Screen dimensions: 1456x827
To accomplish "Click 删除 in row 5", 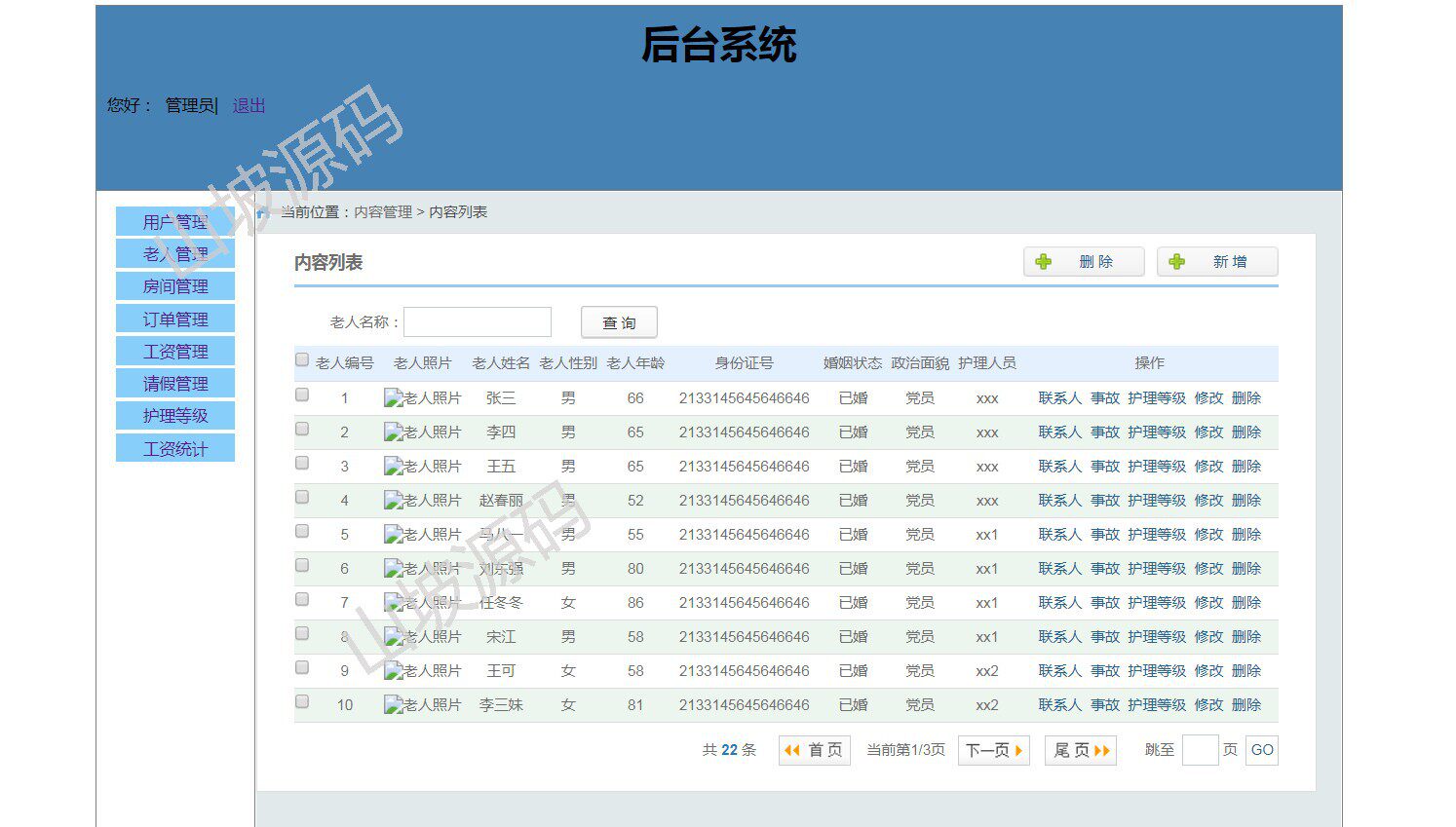I will point(1246,535).
